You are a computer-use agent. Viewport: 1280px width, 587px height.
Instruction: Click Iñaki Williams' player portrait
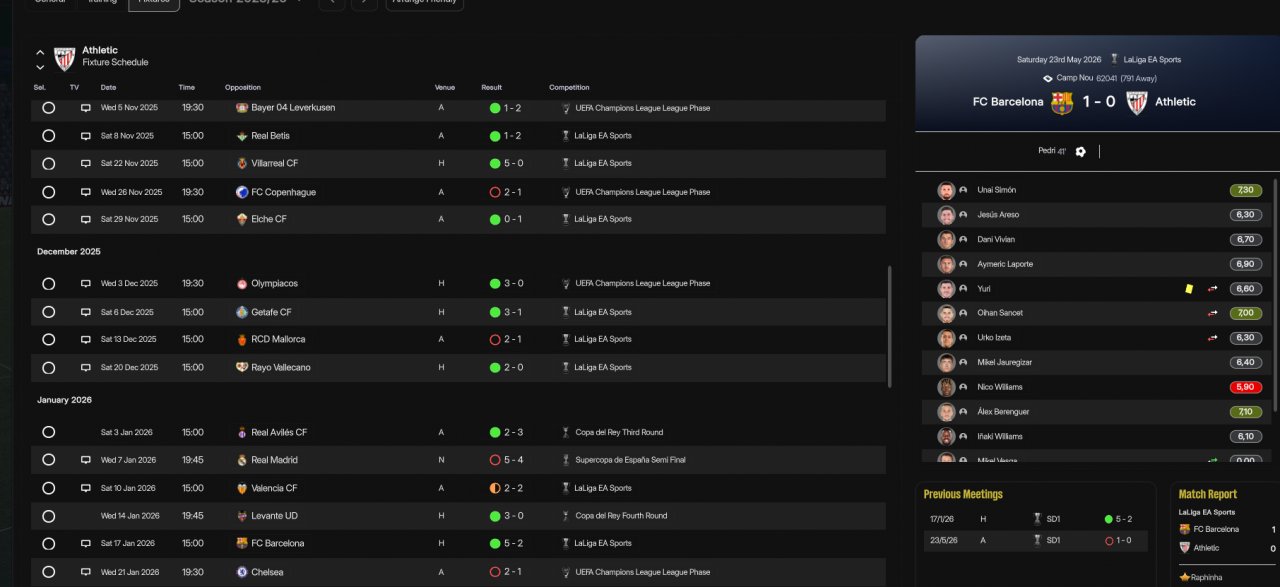click(x=946, y=436)
